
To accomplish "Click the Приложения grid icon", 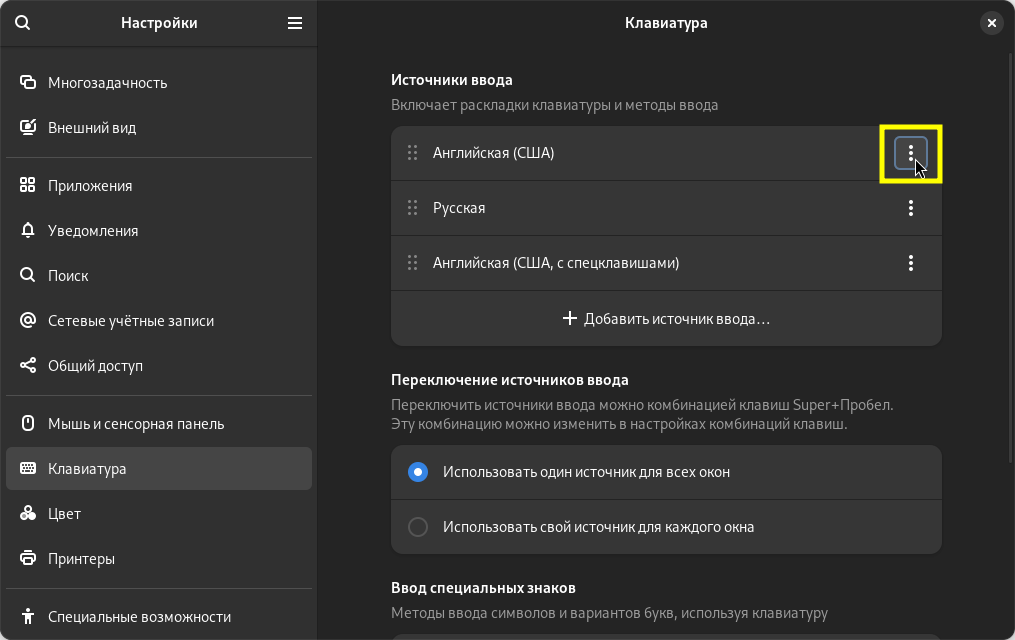I will coord(28,186).
